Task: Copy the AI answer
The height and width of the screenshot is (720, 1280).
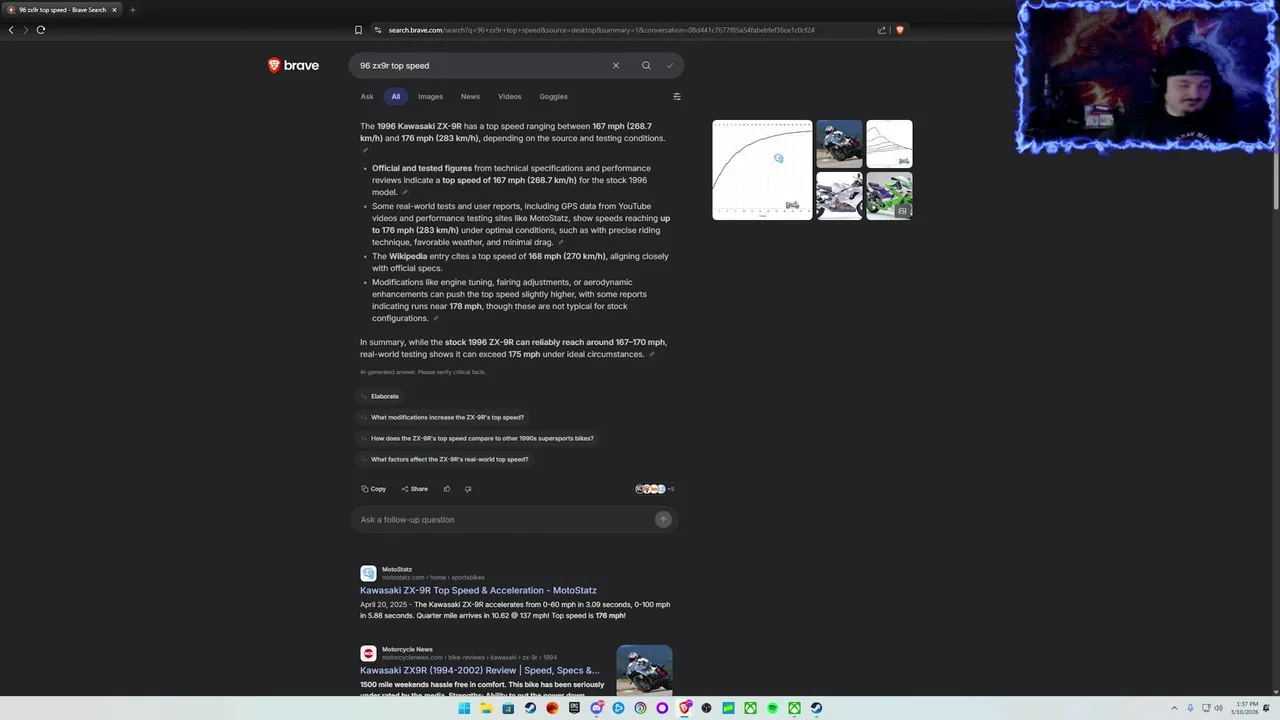Action: pos(374,489)
